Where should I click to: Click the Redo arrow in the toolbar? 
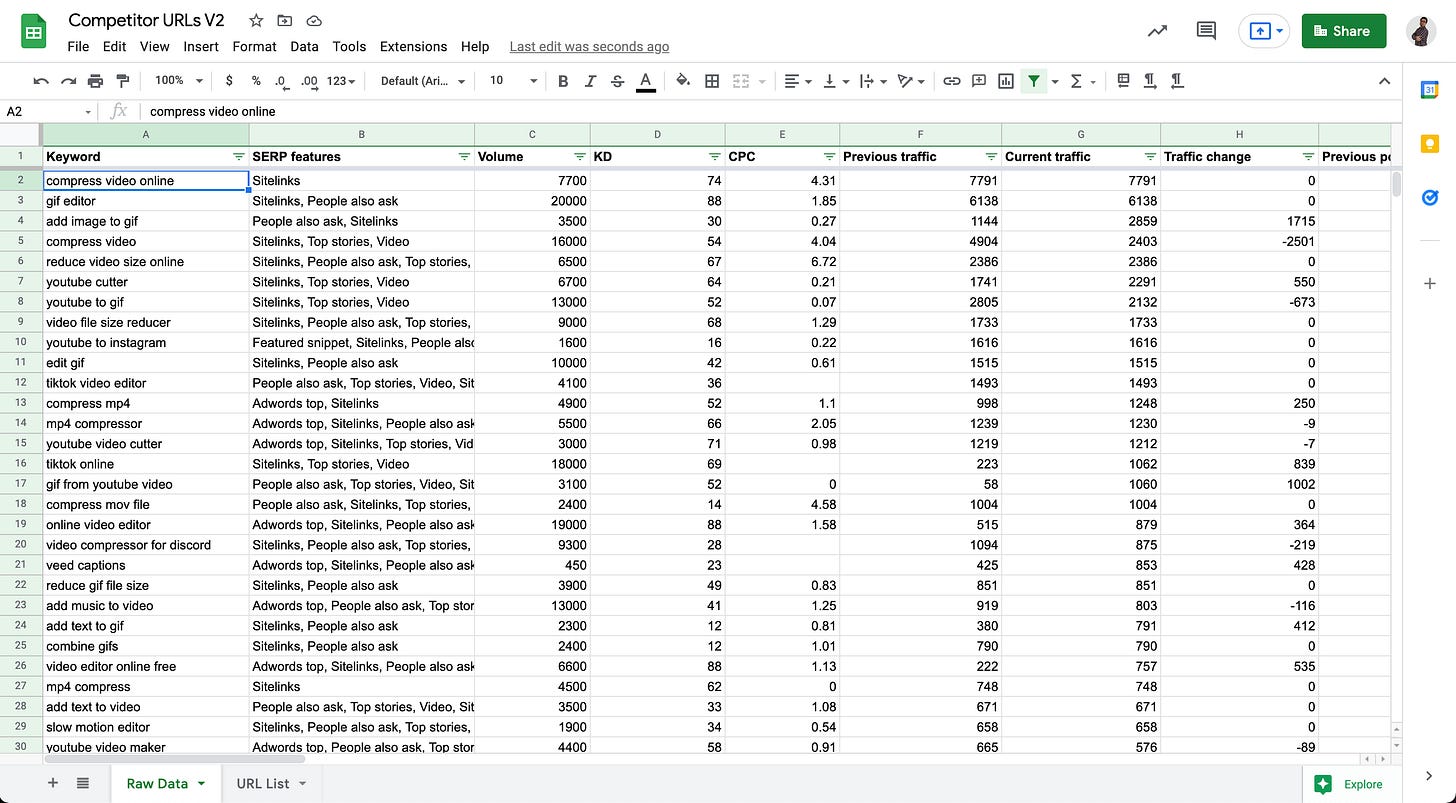click(x=68, y=81)
